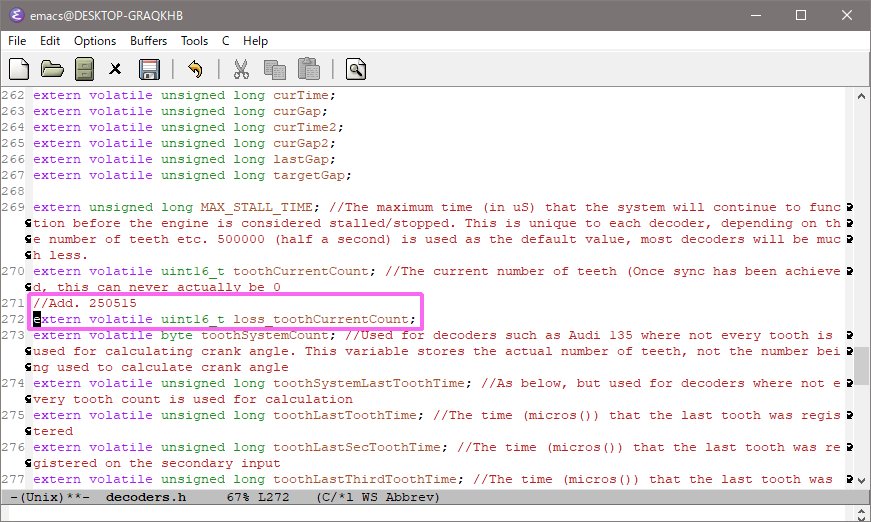Open the Tools menu
Image resolution: width=871 pixels, height=522 pixels.
click(x=194, y=41)
